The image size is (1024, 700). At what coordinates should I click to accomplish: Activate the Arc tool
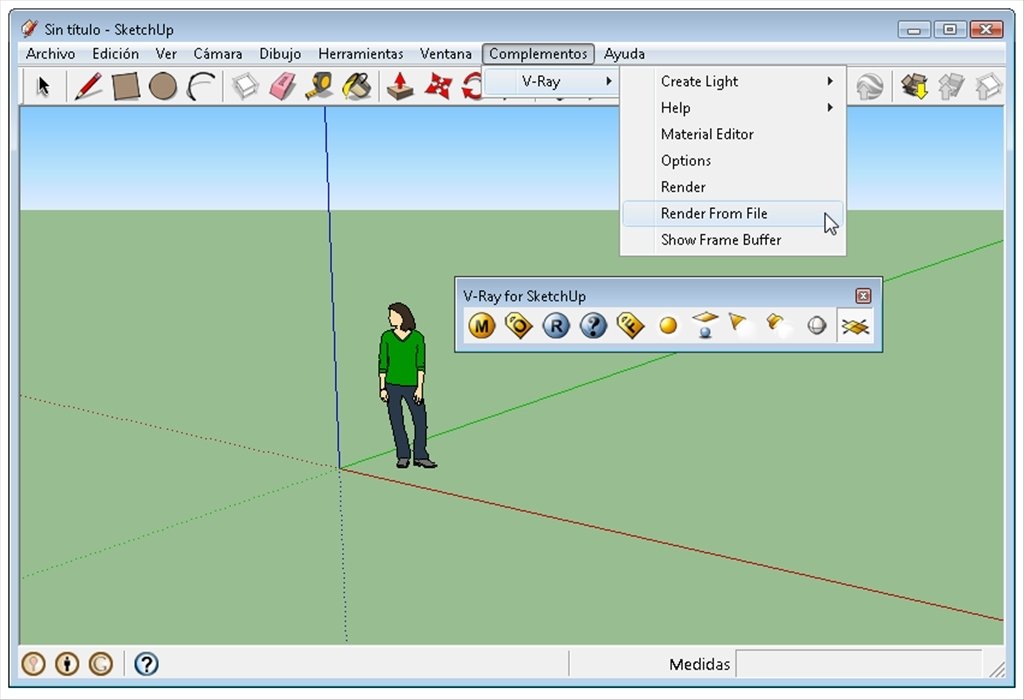200,86
